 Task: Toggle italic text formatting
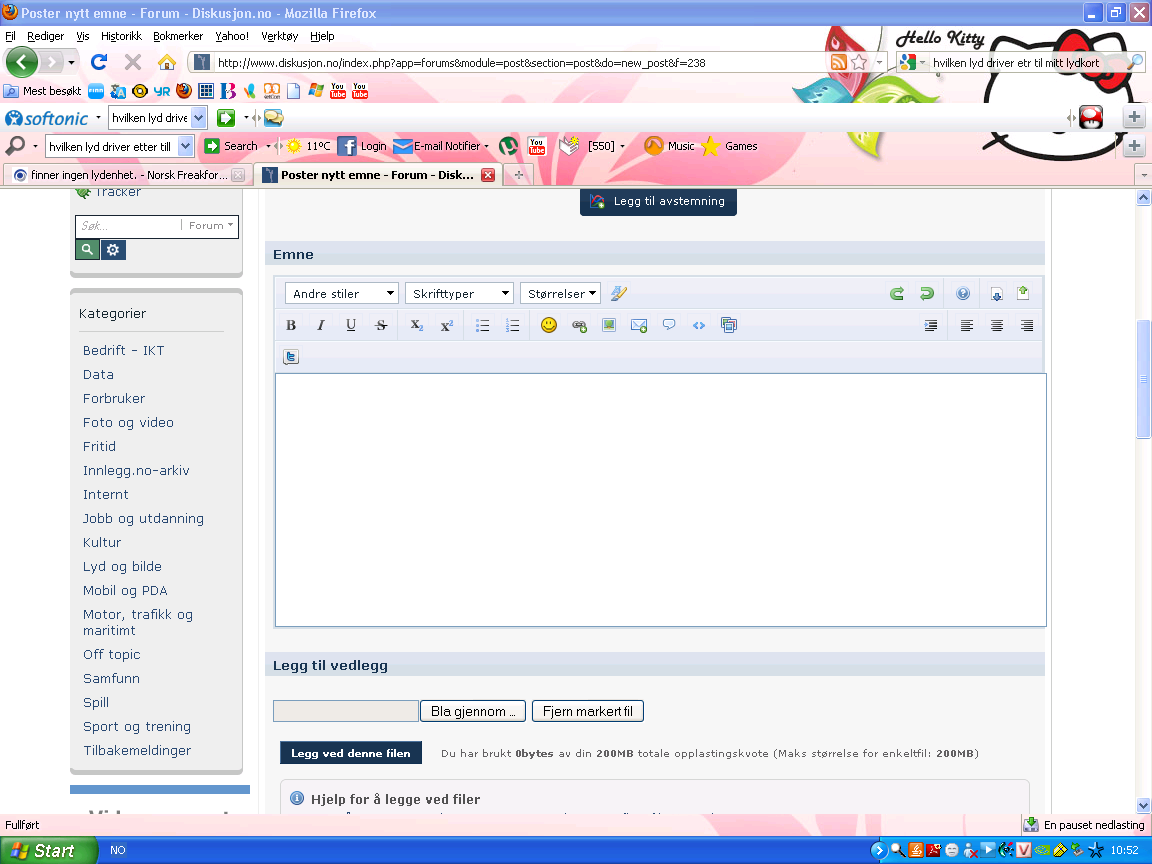(321, 325)
